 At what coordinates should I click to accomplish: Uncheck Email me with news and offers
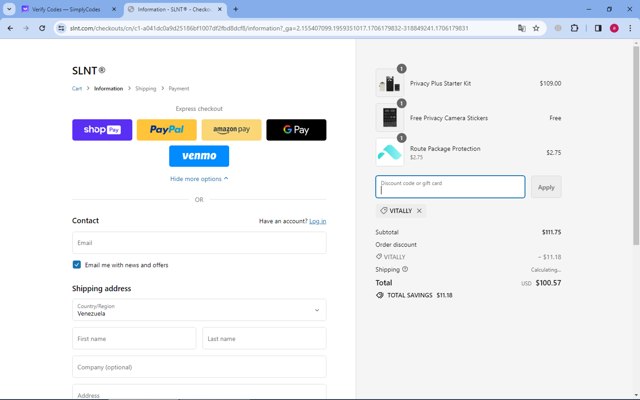click(x=77, y=265)
